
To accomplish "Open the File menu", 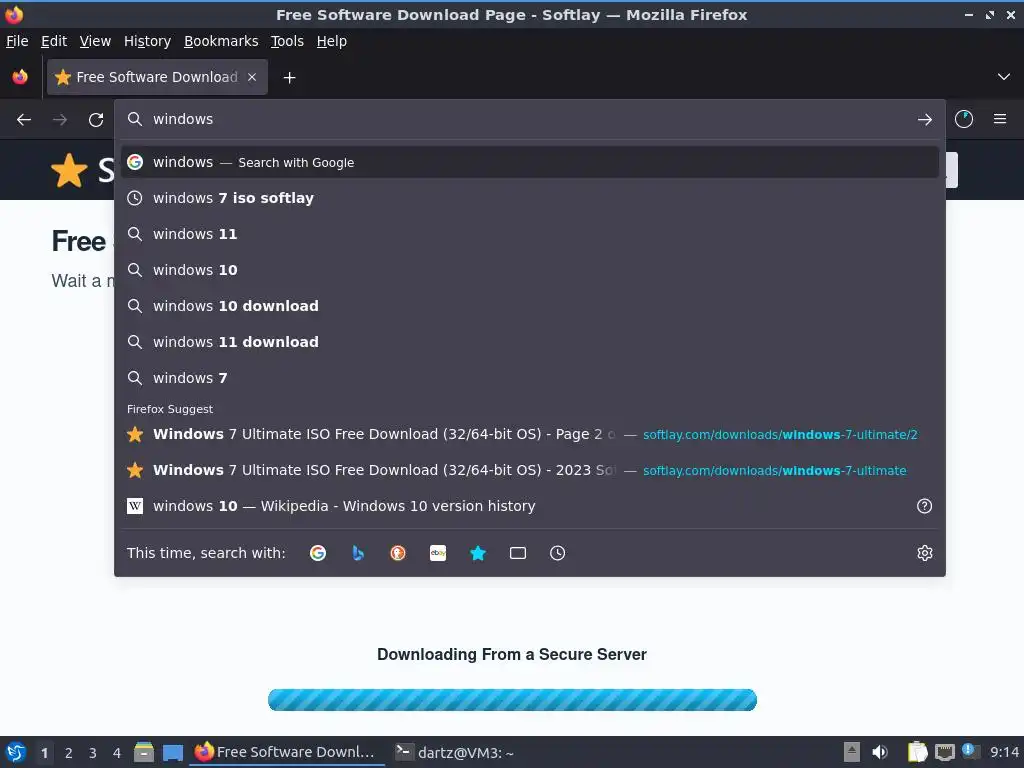I will (x=17, y=41).
